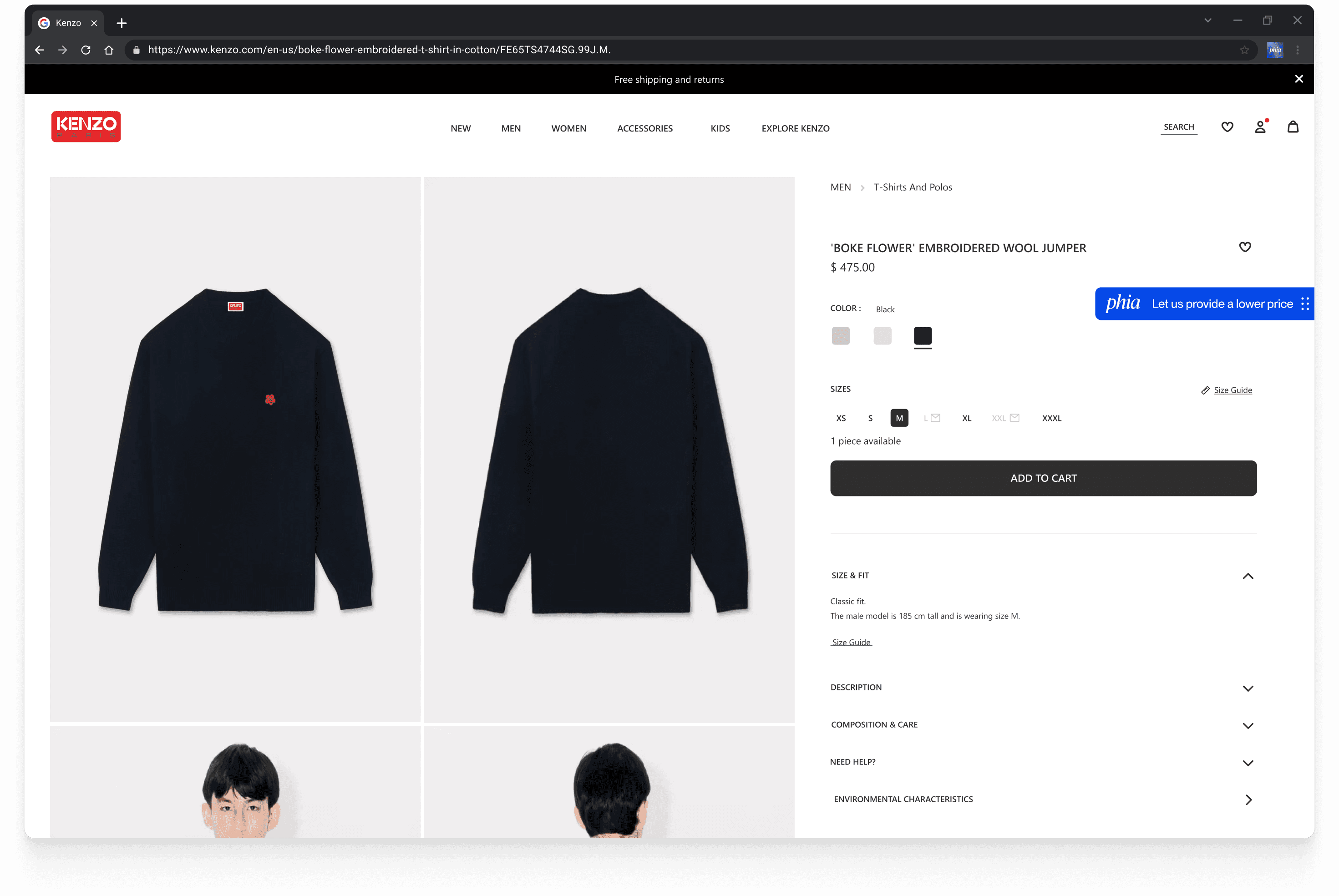This screenshot has width=1339, height=896.
Task: Choose the light grey color swatch
Action: coord(882,336)
